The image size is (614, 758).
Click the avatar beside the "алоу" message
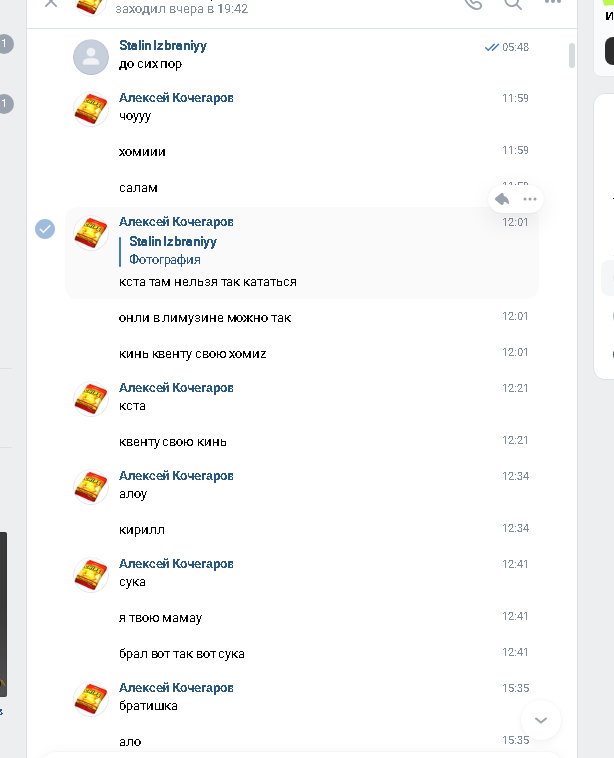(91, 486)
